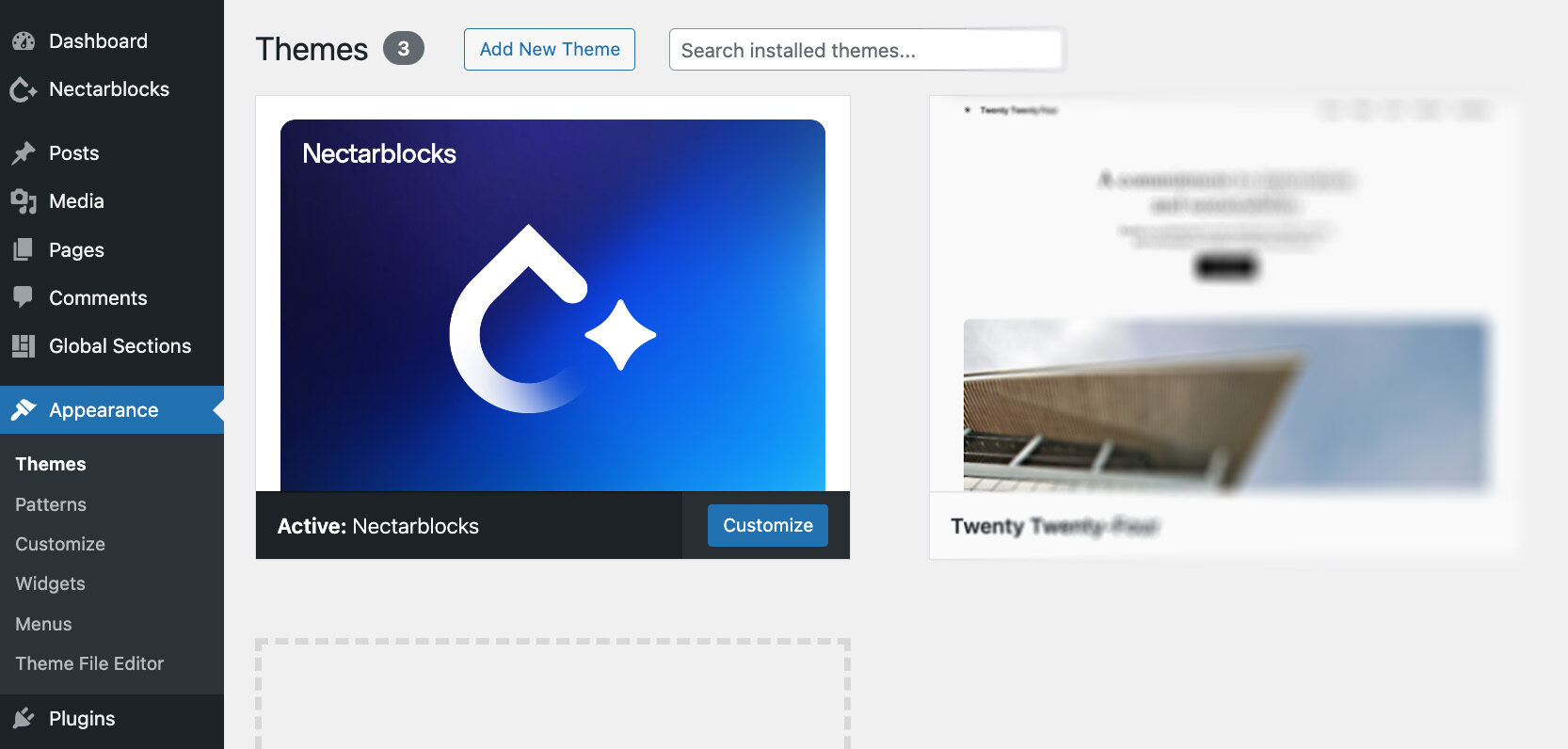Click the dashed add-new-theme placeholder box
Screen dimensions: 1568x749
tap(552, 694)
